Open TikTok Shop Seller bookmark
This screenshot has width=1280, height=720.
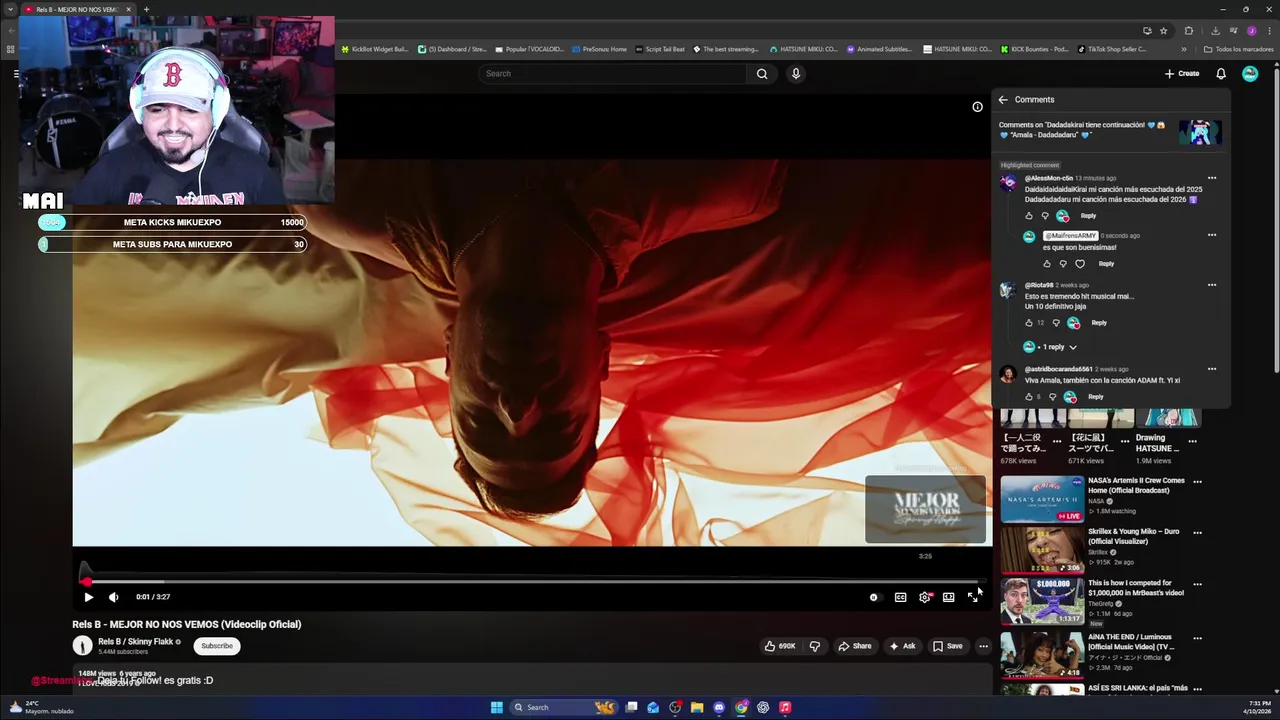coord(1112,49)
